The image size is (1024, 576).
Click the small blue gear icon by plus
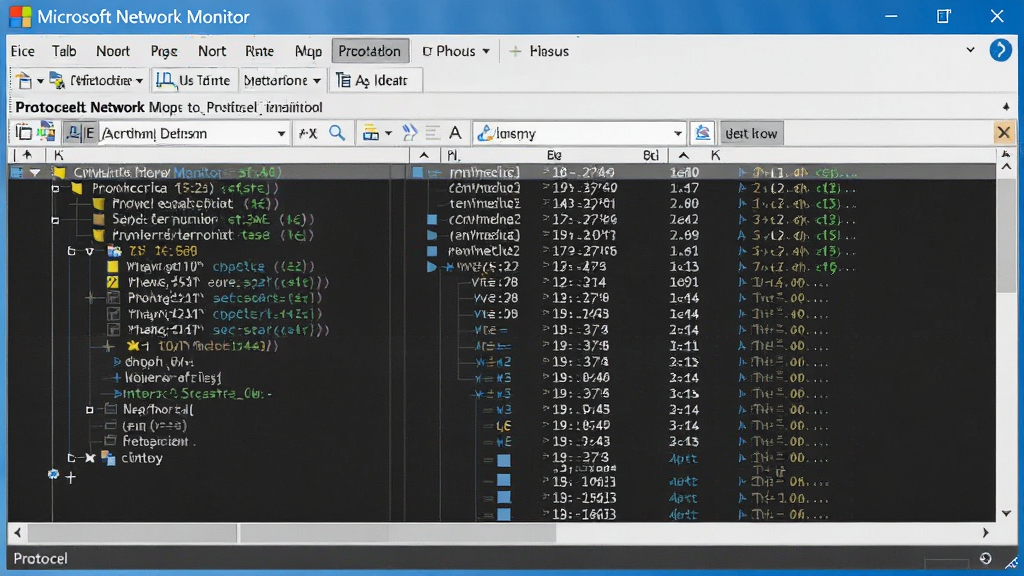click(53, 474)
